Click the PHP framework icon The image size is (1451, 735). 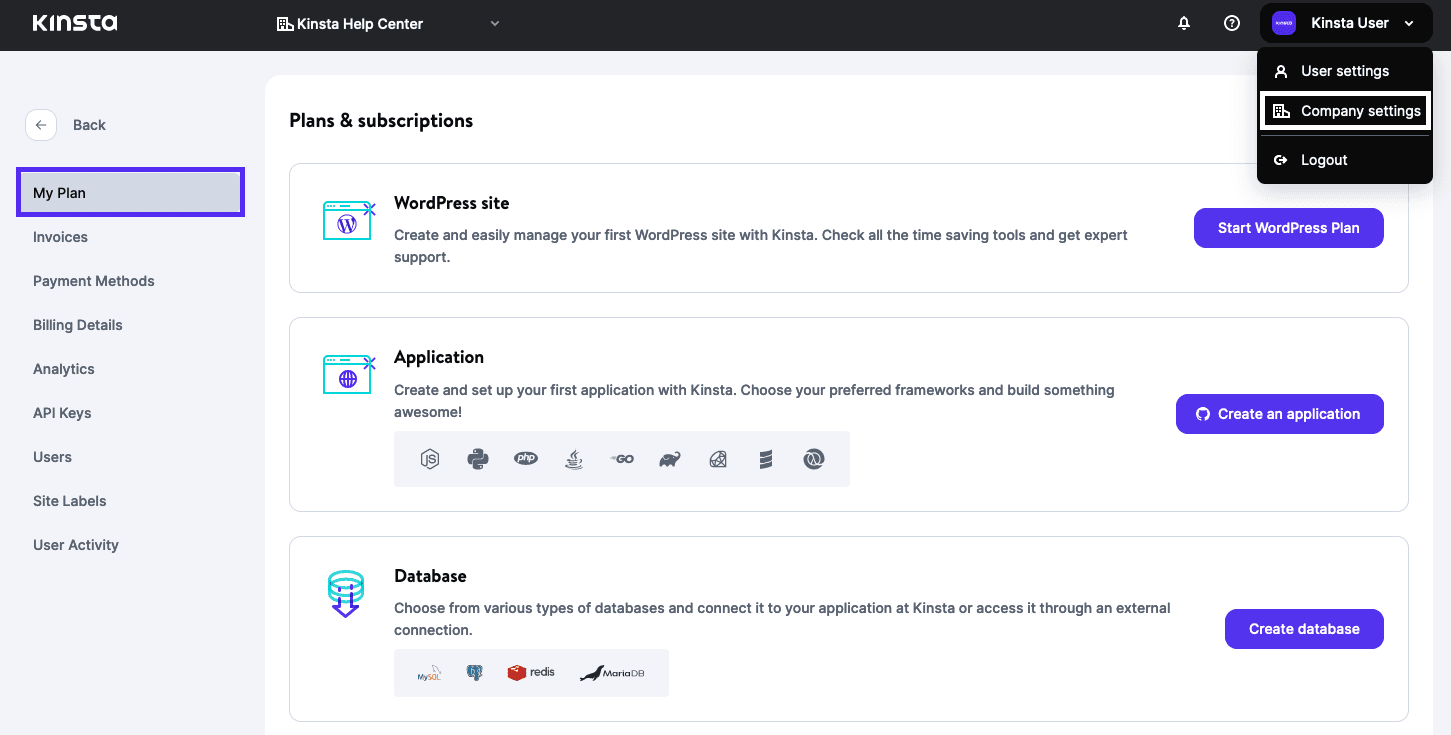click(x=525, y=458)
